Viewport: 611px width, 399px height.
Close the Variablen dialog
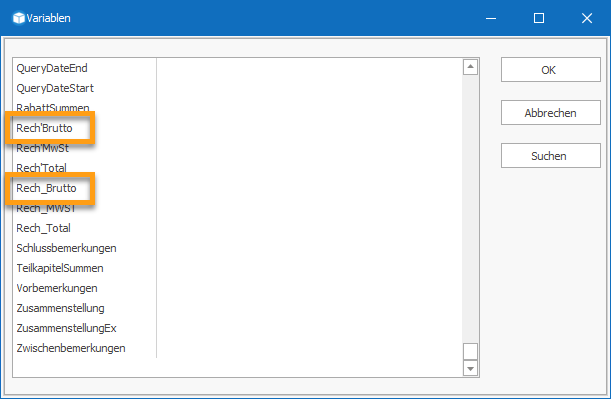587,18
